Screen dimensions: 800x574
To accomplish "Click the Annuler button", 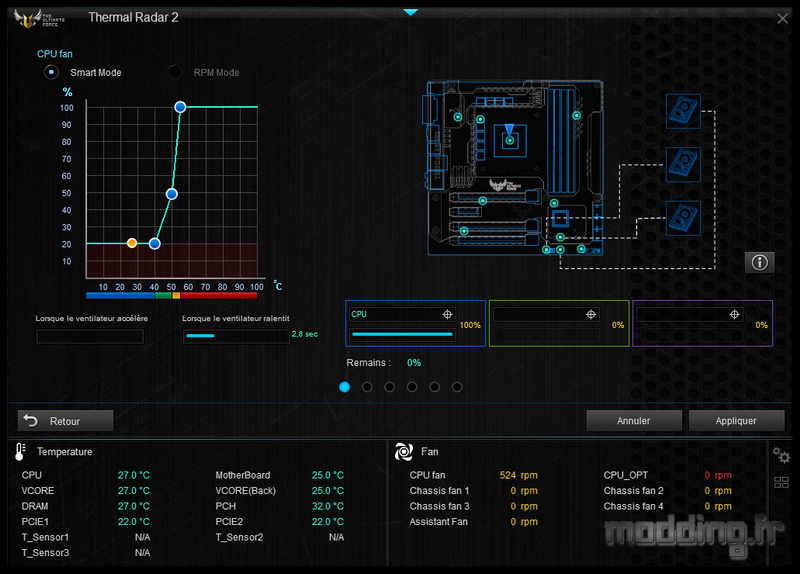I will pyautogui.click(x=634, y=421).
